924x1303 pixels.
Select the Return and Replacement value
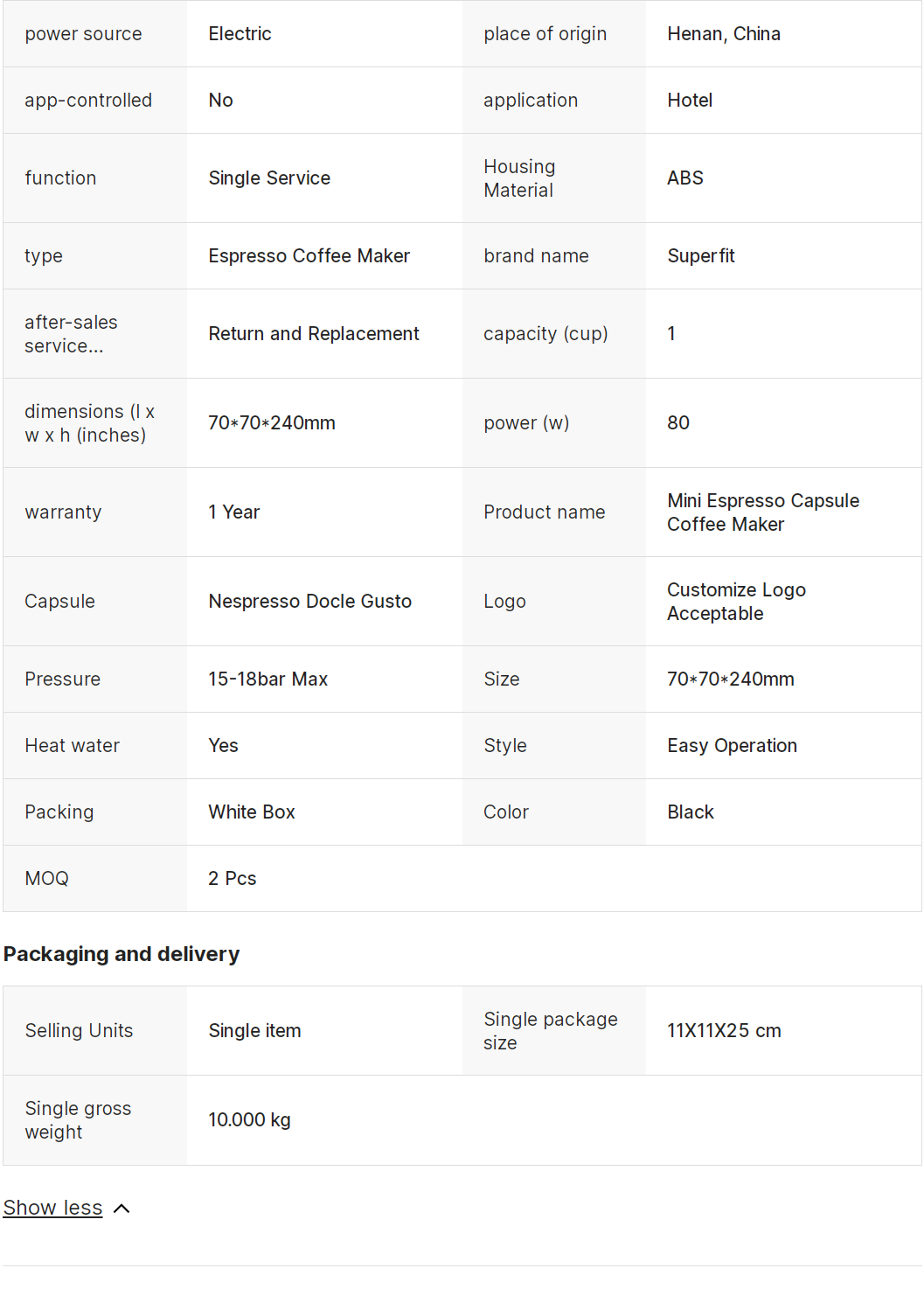click(x=313, y=334)
